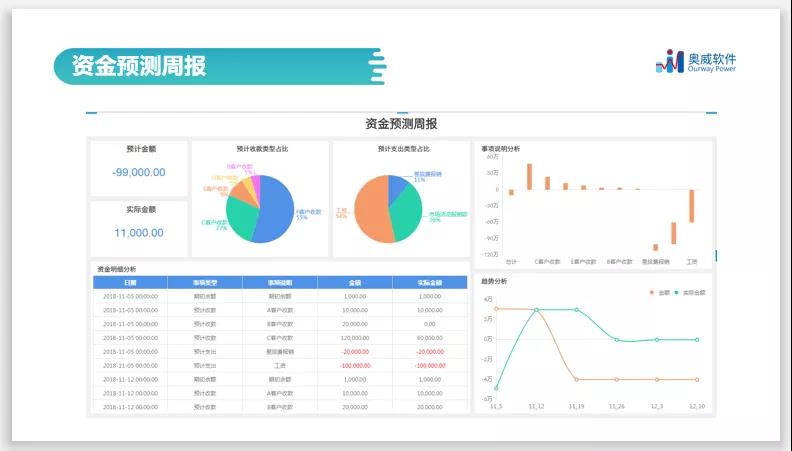Image resolution: width=792 pixels, height=451 pixels.
Task: Click the 实际金额 column header
Action: pos(430,283)
